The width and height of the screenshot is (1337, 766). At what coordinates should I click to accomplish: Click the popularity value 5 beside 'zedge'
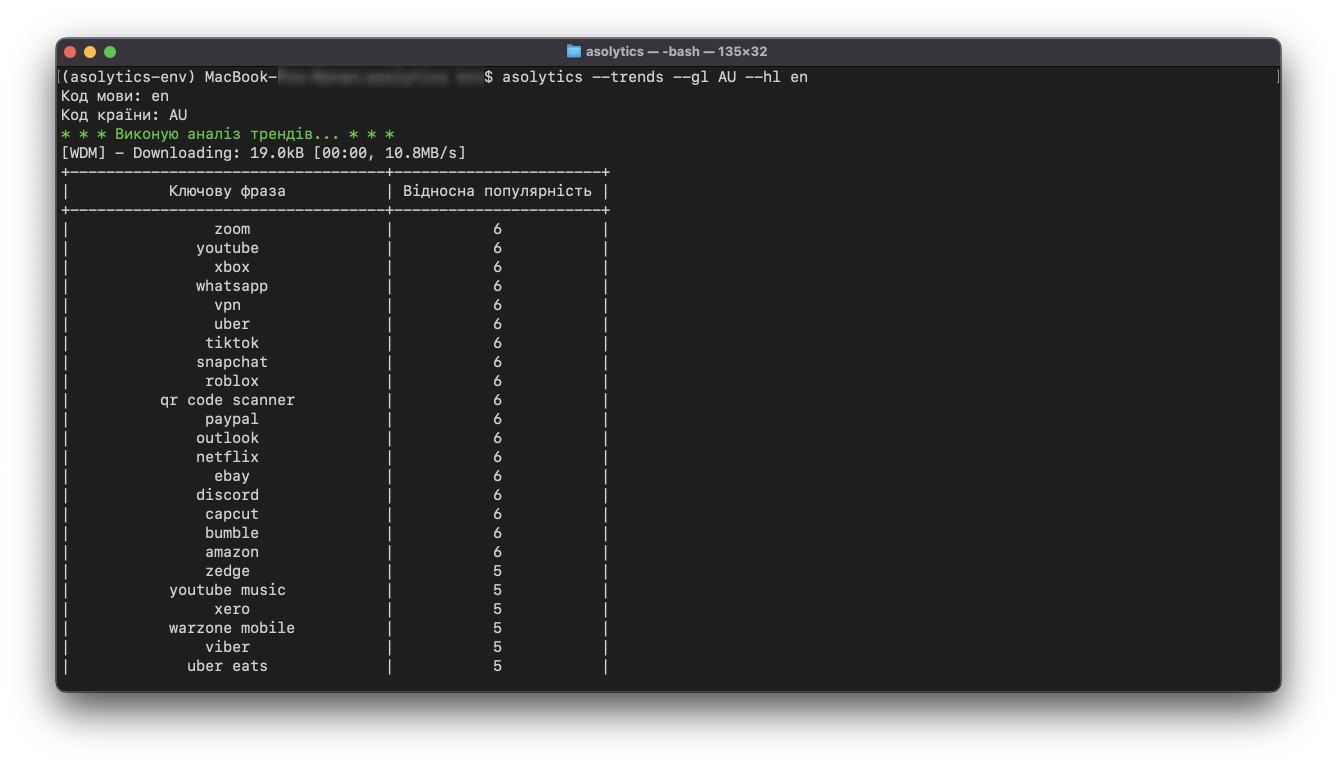pyautogui.click(x=497, y=571)
